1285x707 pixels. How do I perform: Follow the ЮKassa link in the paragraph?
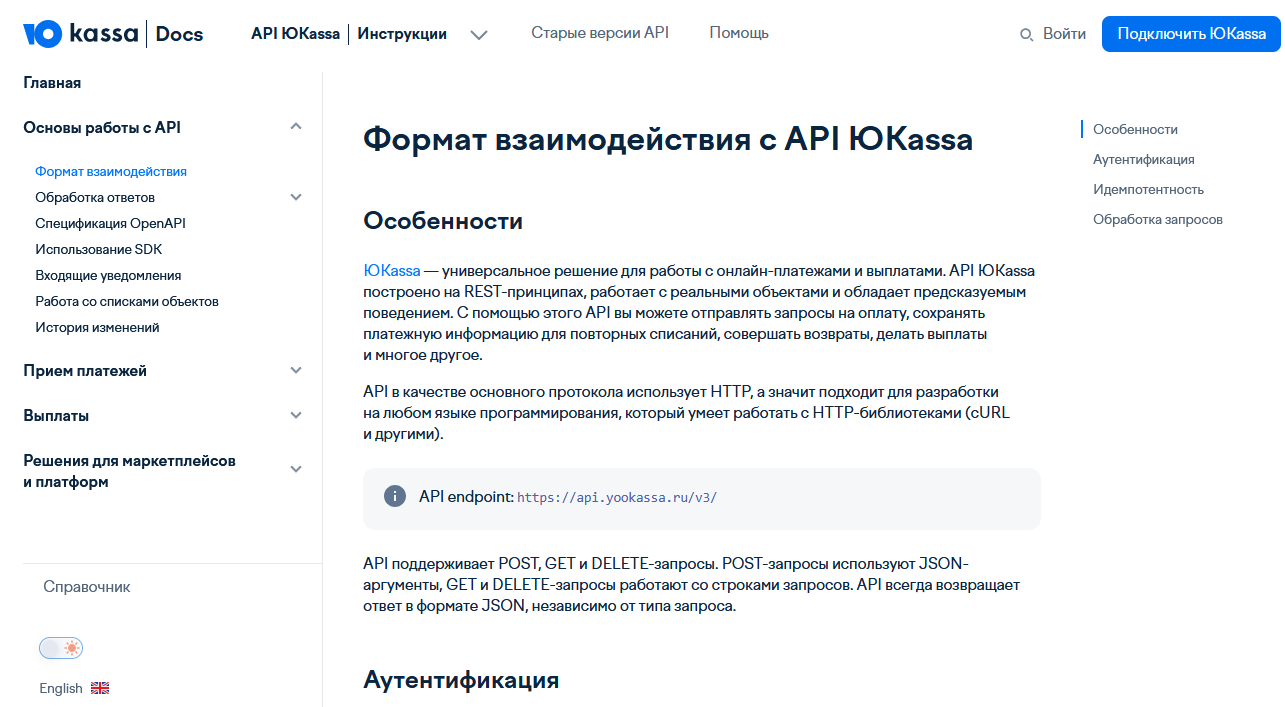[392, 271]
